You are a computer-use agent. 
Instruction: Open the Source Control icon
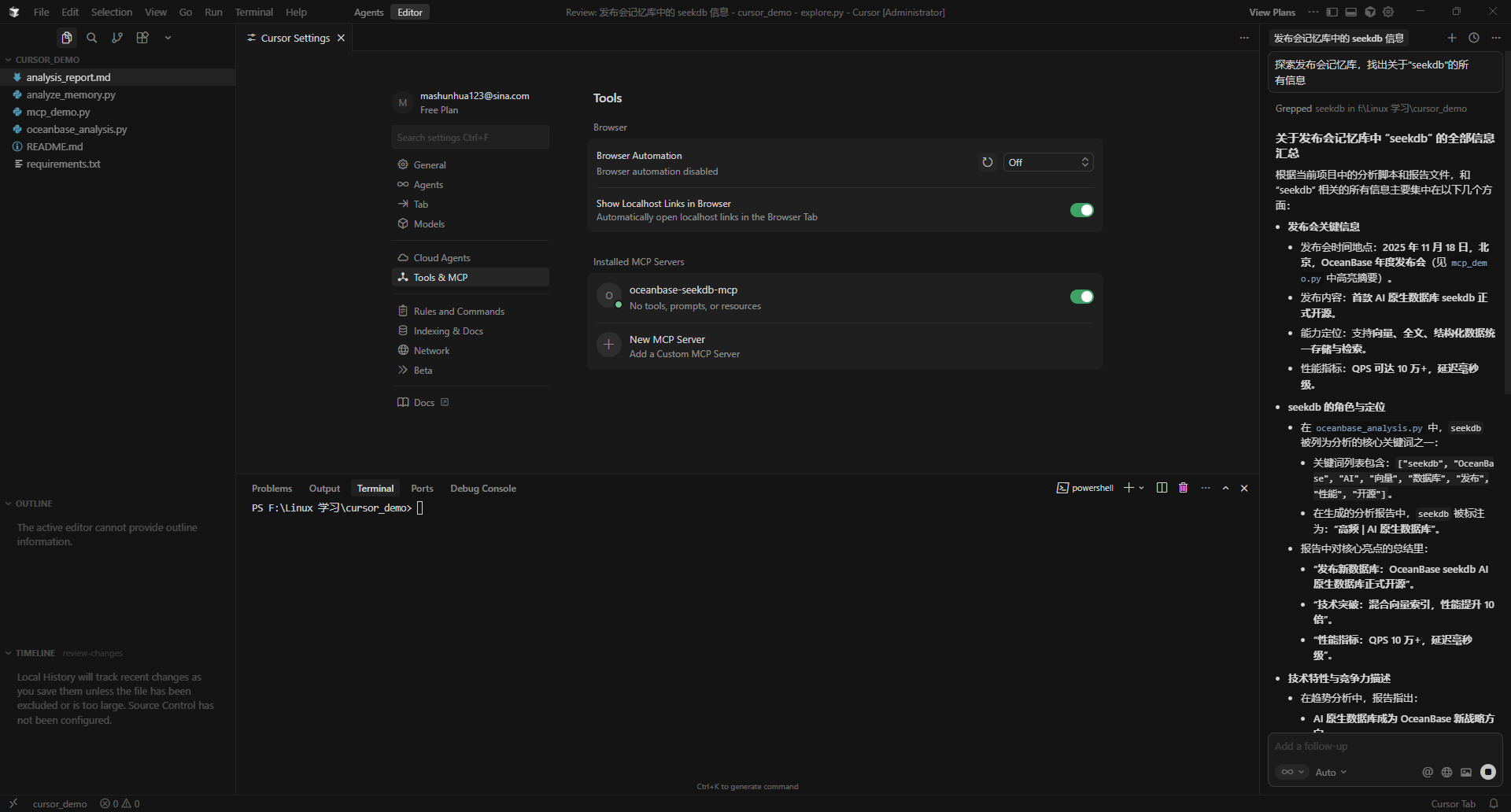click(117, 38)
